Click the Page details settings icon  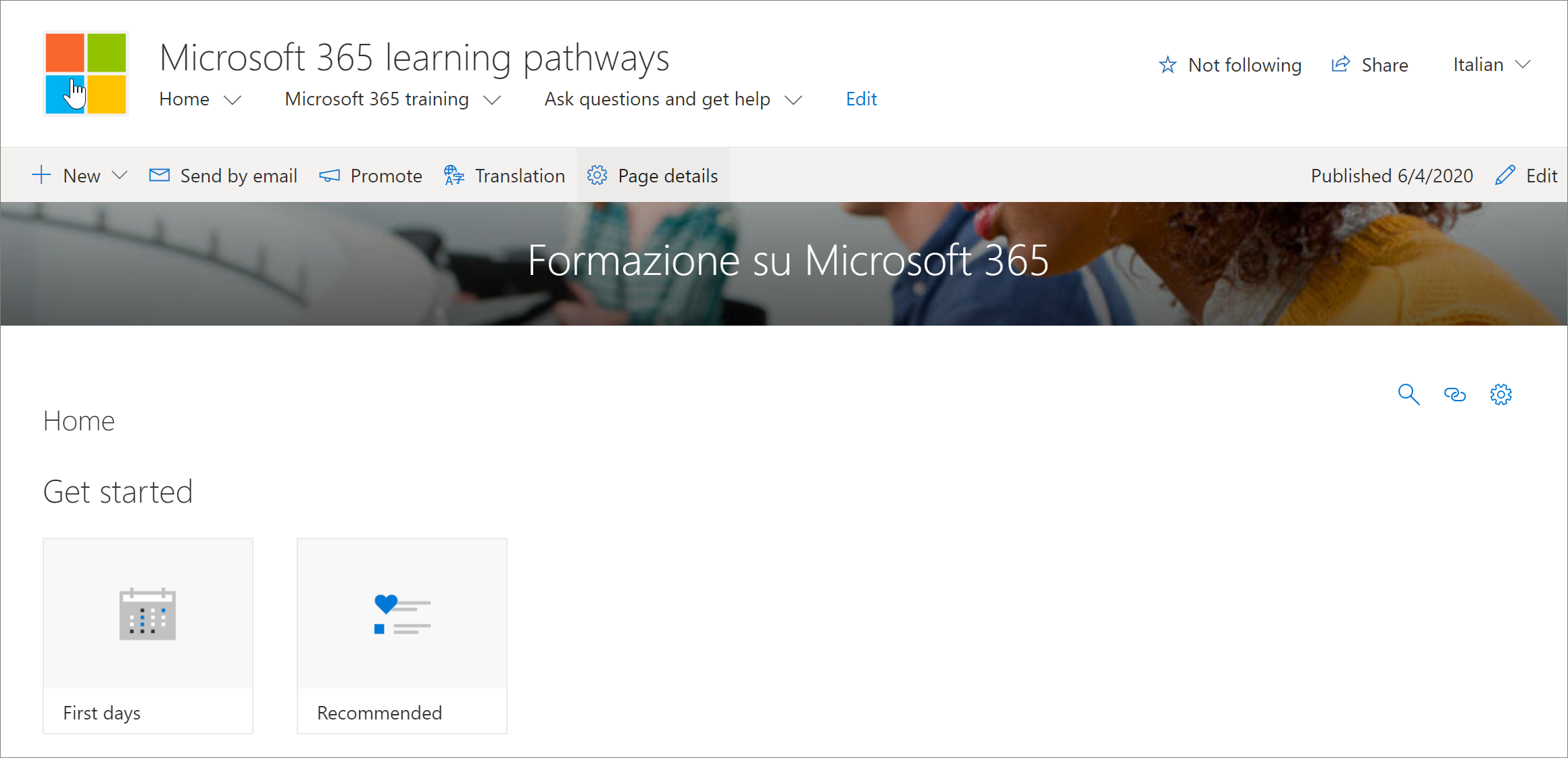[x=599, y=175]
